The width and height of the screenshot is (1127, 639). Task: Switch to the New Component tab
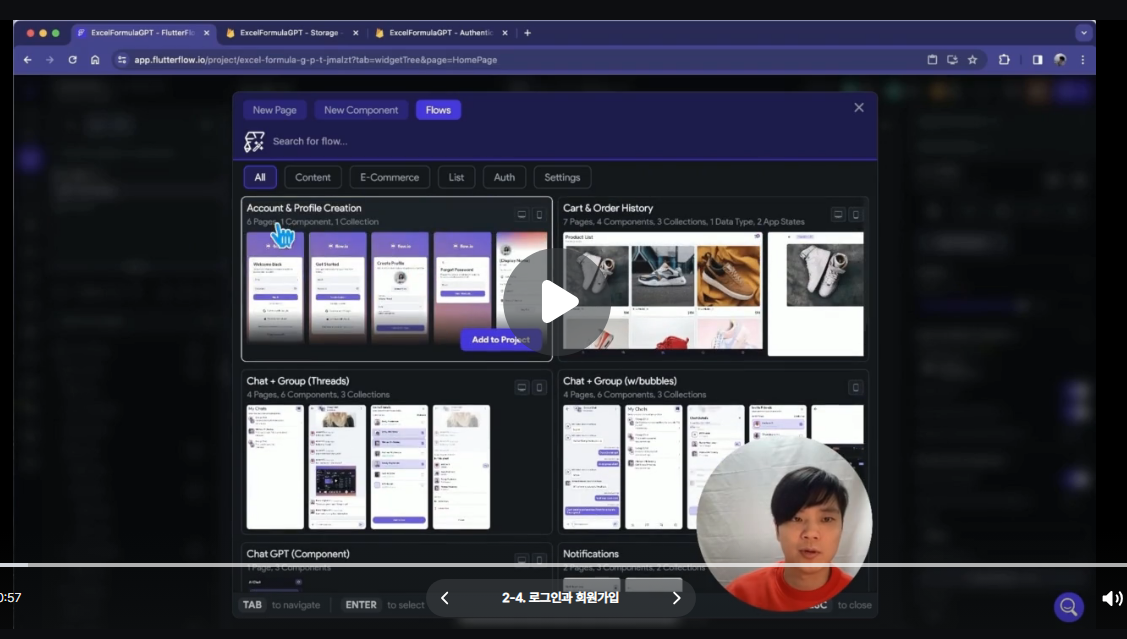pos(361,110)
